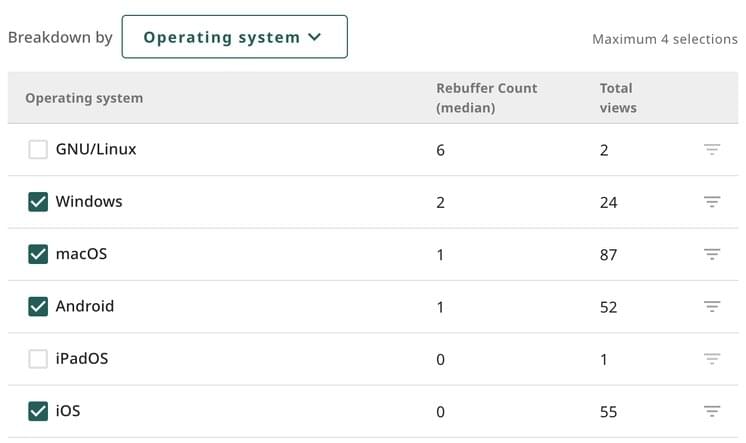746x443 pixels.
Task: Open the Operating system breakdown dropdown
Action: coord(234,37)
